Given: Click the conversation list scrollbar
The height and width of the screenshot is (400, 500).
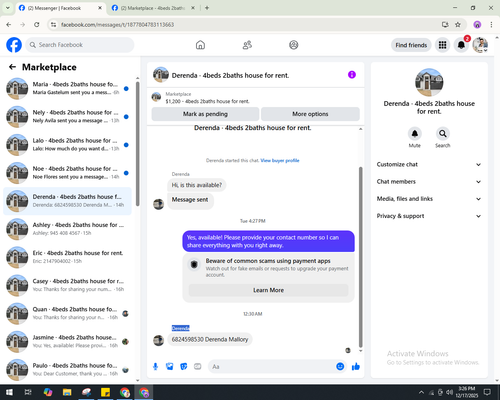Looking at the screenshot, I should click(138, 143).
